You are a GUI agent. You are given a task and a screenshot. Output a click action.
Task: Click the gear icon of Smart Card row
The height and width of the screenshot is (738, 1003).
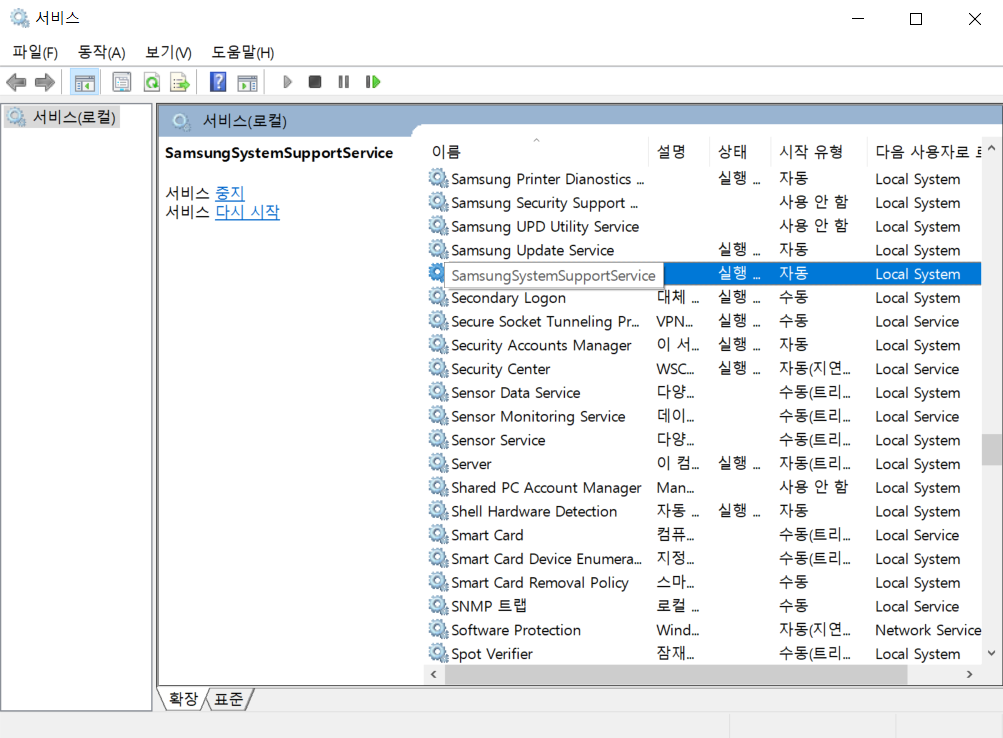click(438, 535)
